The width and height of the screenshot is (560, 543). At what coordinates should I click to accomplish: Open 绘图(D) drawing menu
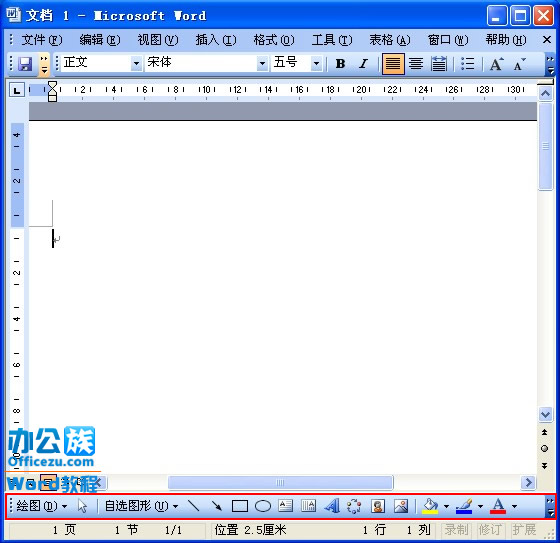click(41, 506)
